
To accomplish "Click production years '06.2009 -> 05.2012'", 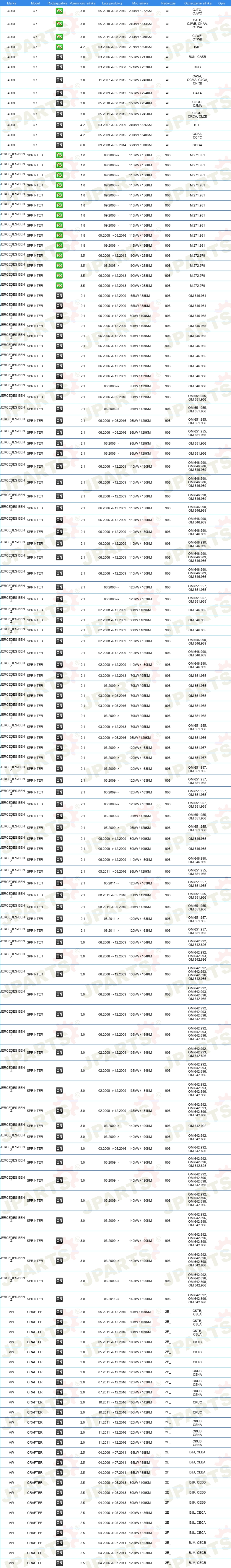I will pos(112,93).
